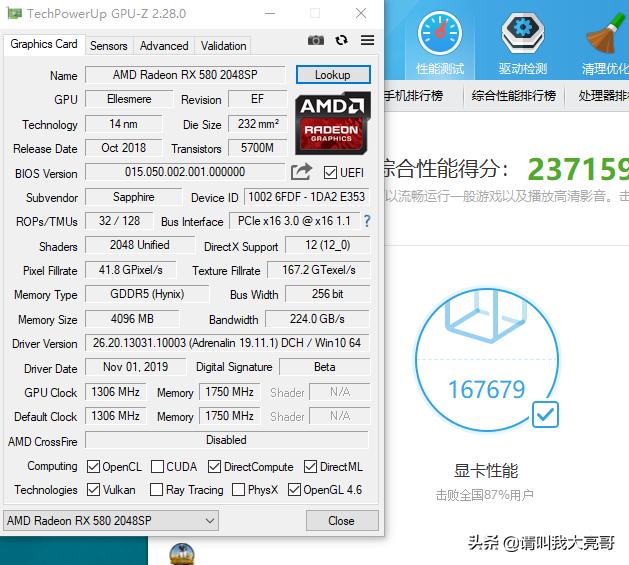Viewport: 629px width, 565px height.
Task: Toggle the Ray Tracing checkbox
Action: click(156, 490)
